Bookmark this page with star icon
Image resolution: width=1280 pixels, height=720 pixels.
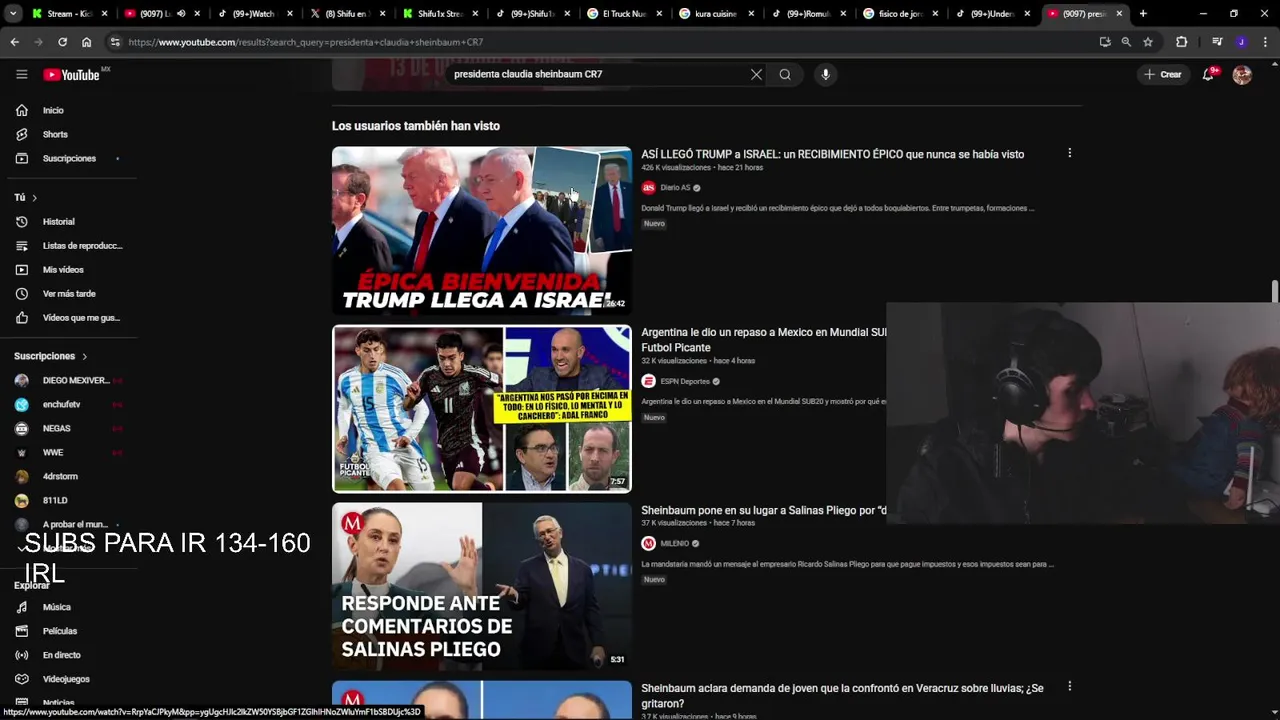(x=1148, y=42)
